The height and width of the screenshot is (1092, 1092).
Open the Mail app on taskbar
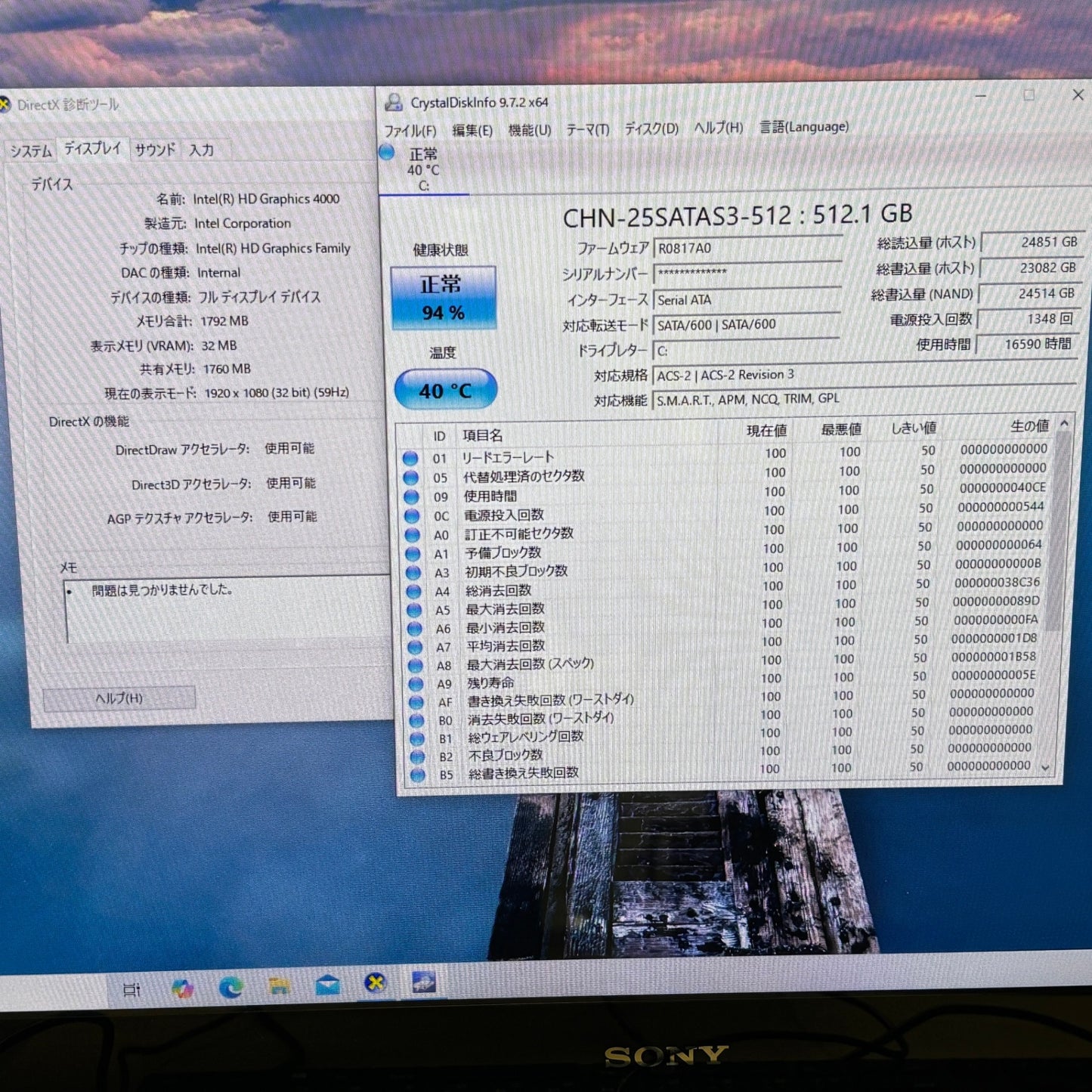327,985
